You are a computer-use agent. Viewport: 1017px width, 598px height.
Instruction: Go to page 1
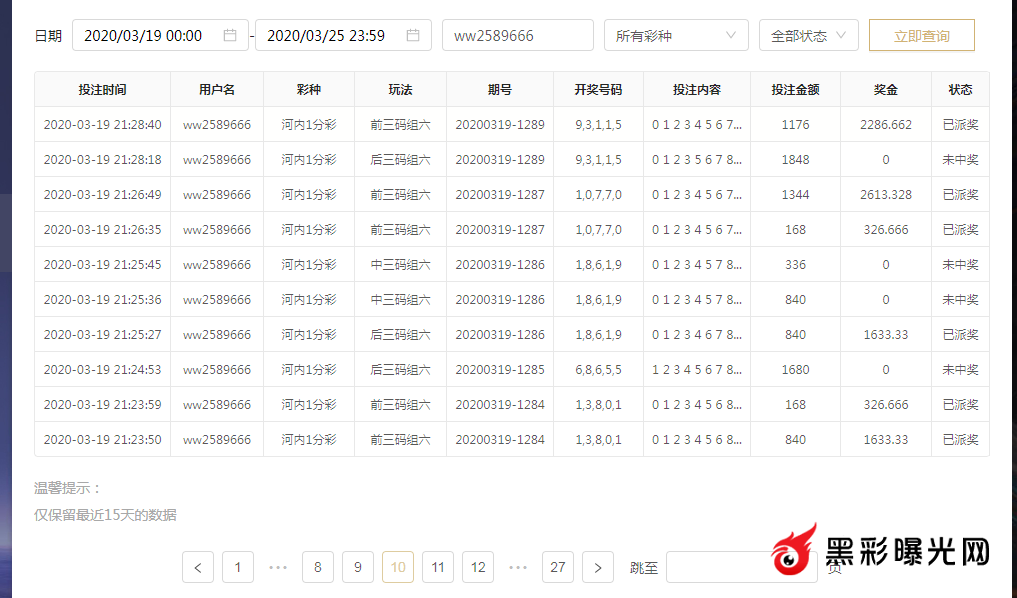[238, 567]
